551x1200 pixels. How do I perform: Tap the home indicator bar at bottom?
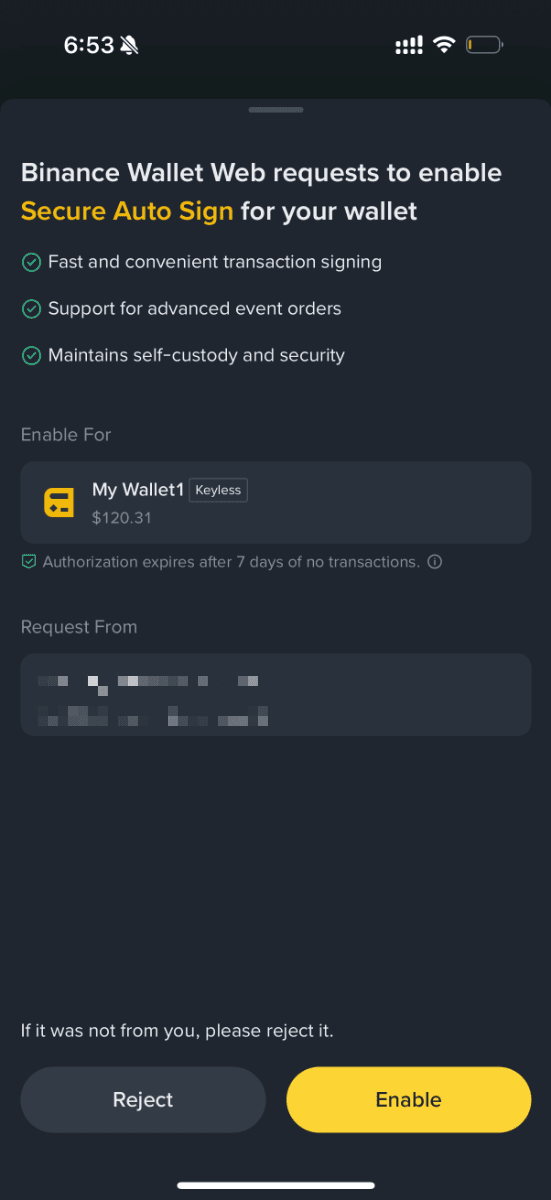(276, 1185)
